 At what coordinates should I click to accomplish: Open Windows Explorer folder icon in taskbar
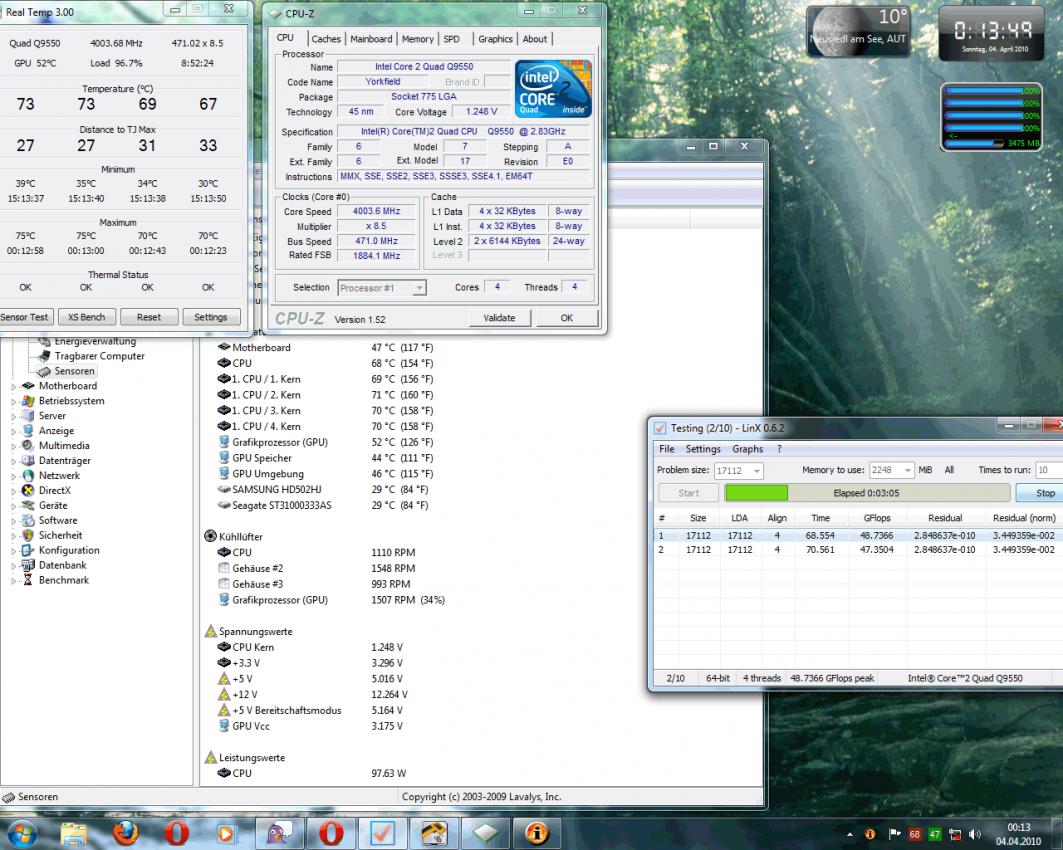pos(75,832)
